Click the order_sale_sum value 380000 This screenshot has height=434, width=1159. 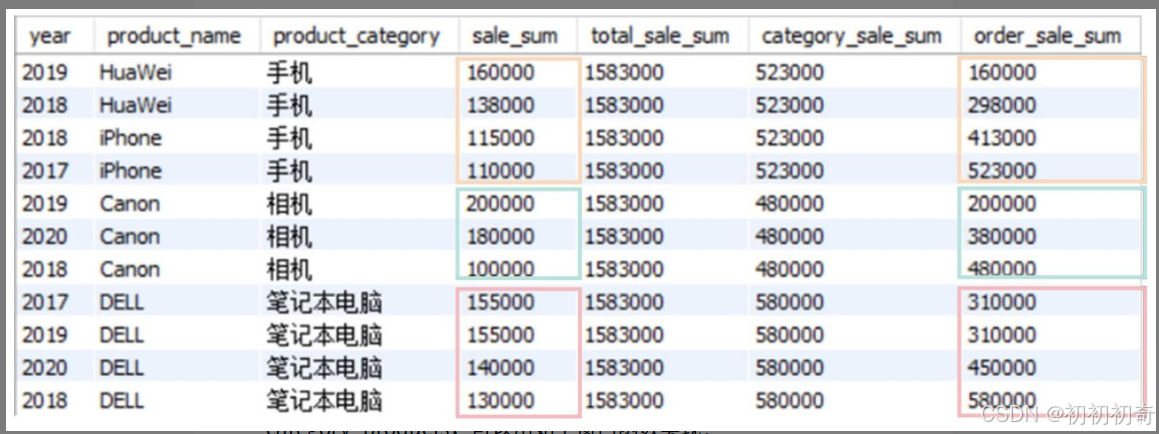[1002, 237]
